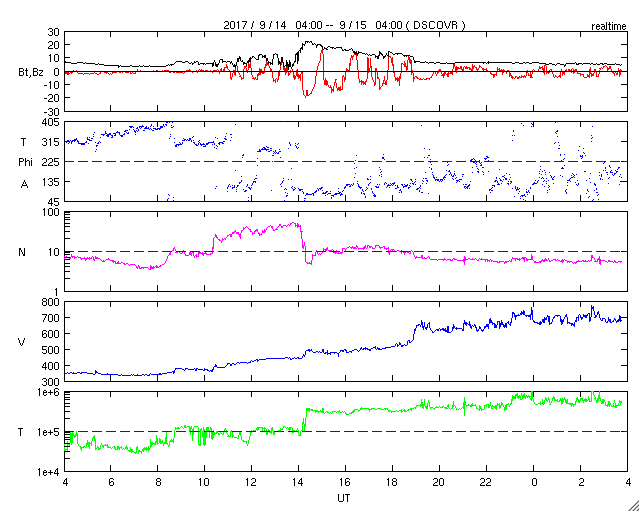Click the "1e+5" temperature tick
The width and height of the screenshot is (640, 512).
49,432
